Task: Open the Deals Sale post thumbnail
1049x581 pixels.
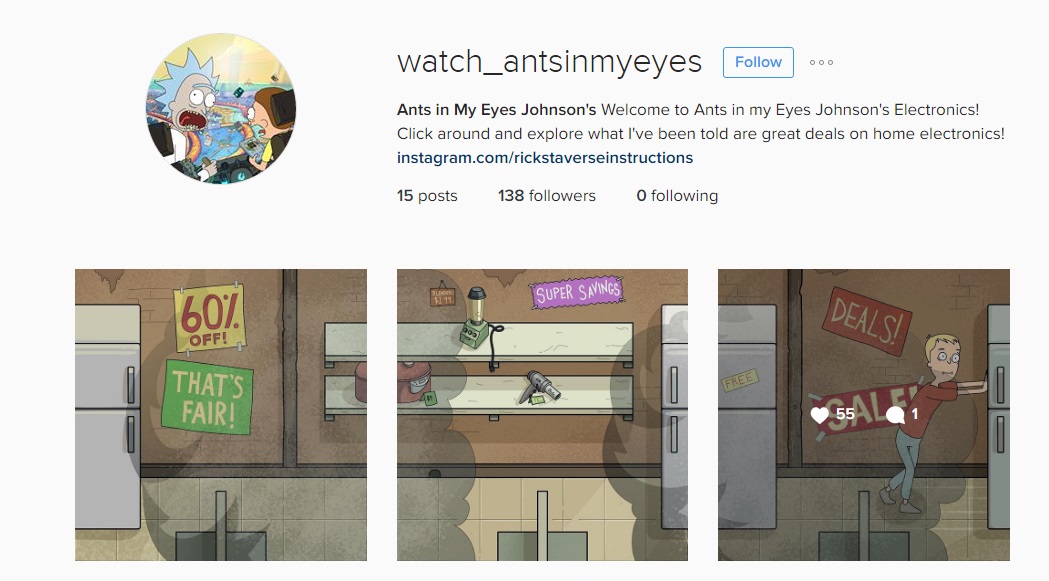Action: 864,415
